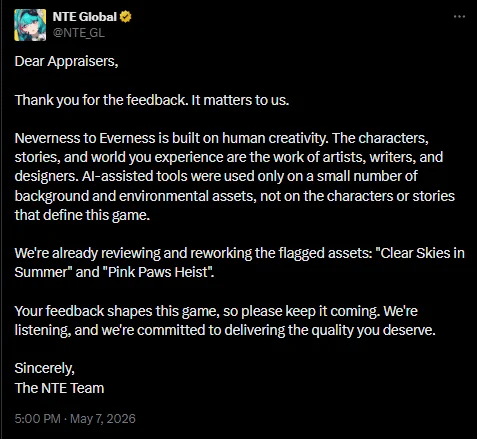477x439 pixels.
Task: Click the "Dear Appraisers," greeting line
Action: 66,62
